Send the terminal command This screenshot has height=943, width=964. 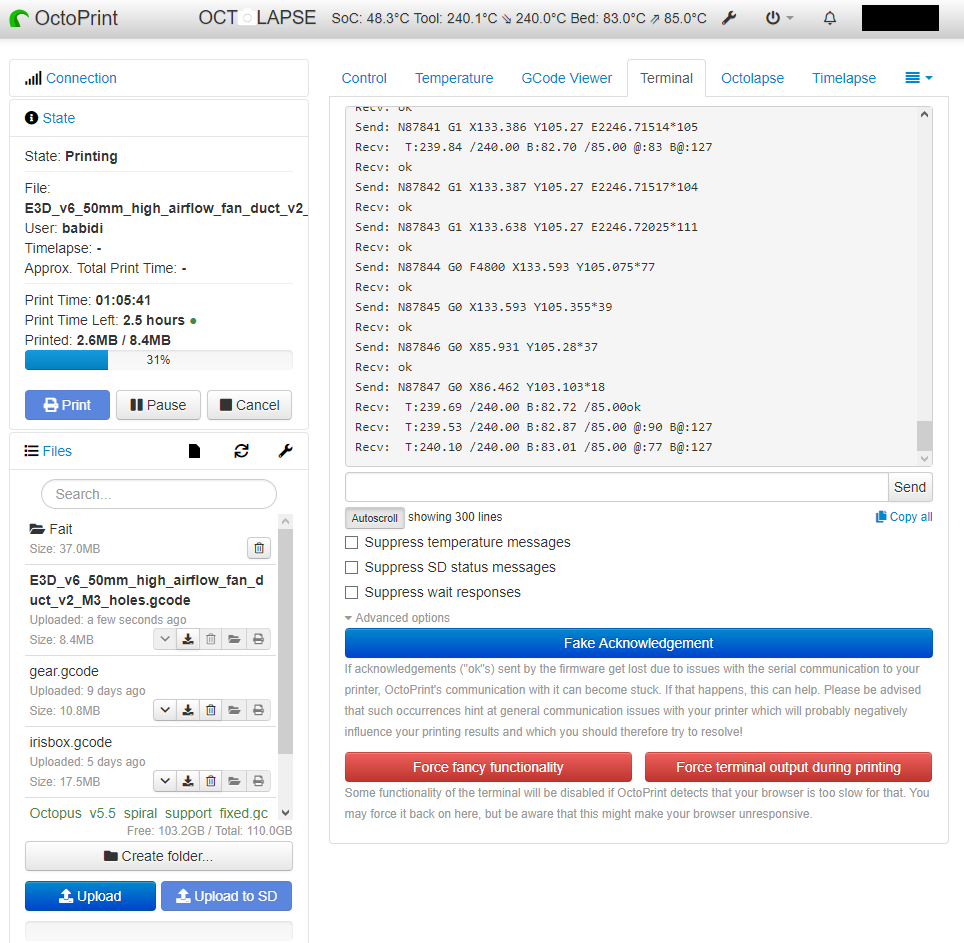[x=910, y=487]
